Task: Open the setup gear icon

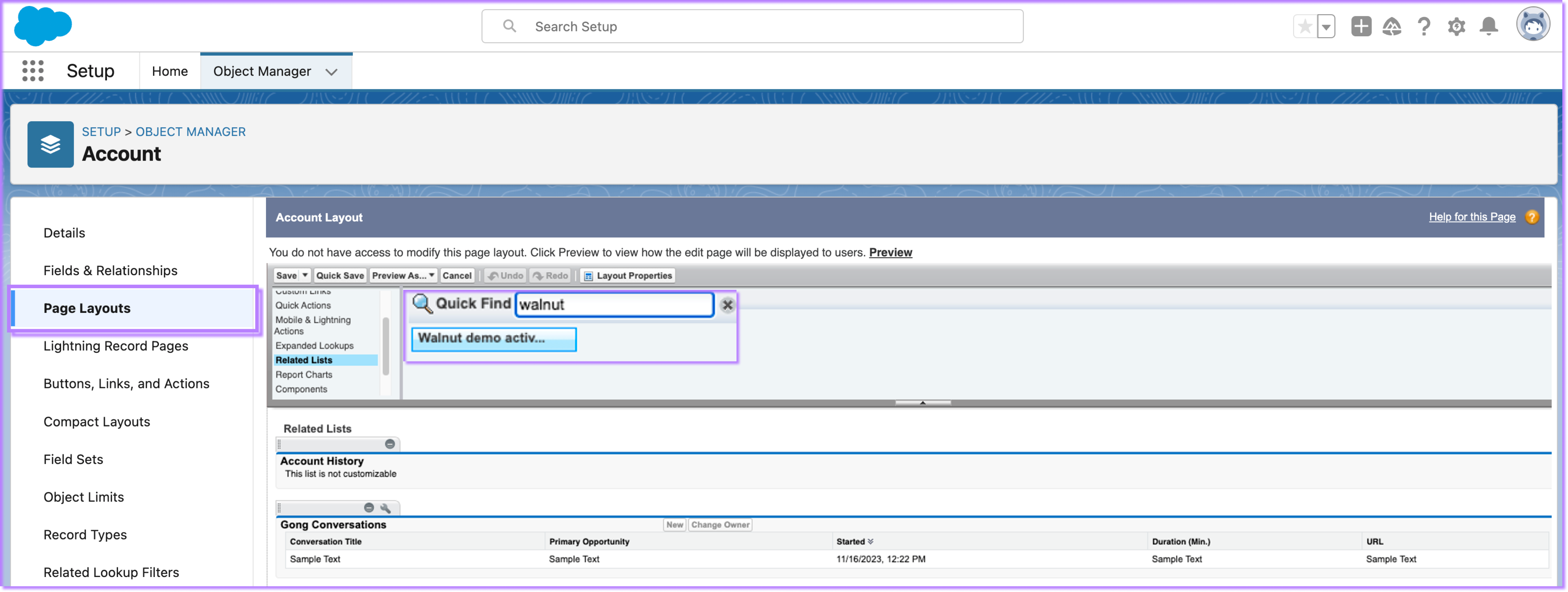Action: click(x=1456, y=26)
